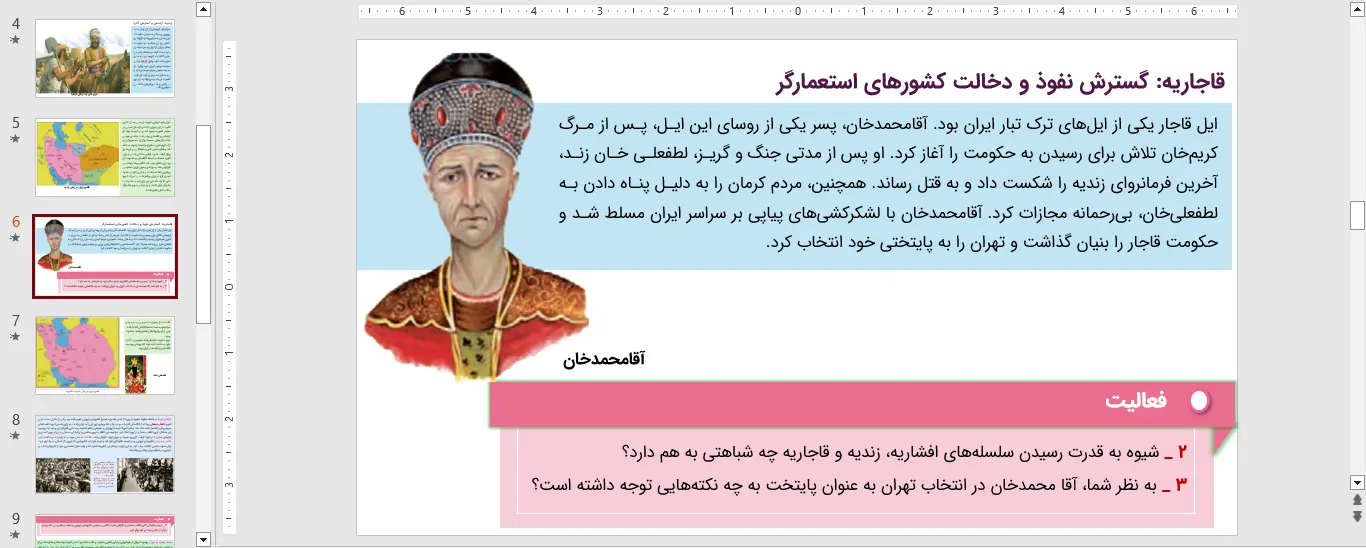Select slide 6 thumbnail in the panel
The width and height of the screenshot is (1366, 548).
click(x=105, y=256)
